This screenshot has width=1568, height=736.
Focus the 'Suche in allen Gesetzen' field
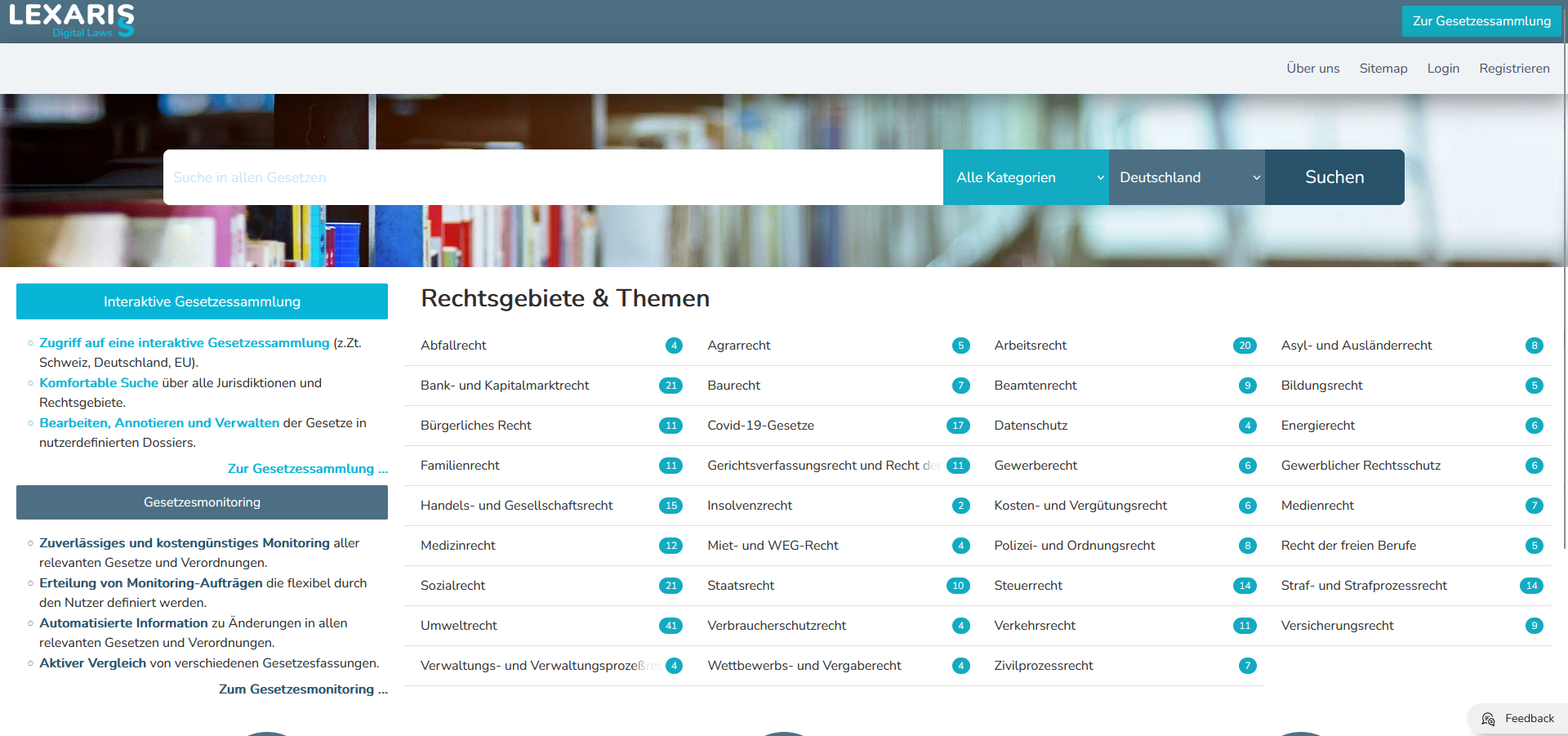pyautogui.click(x=553, y=177)
